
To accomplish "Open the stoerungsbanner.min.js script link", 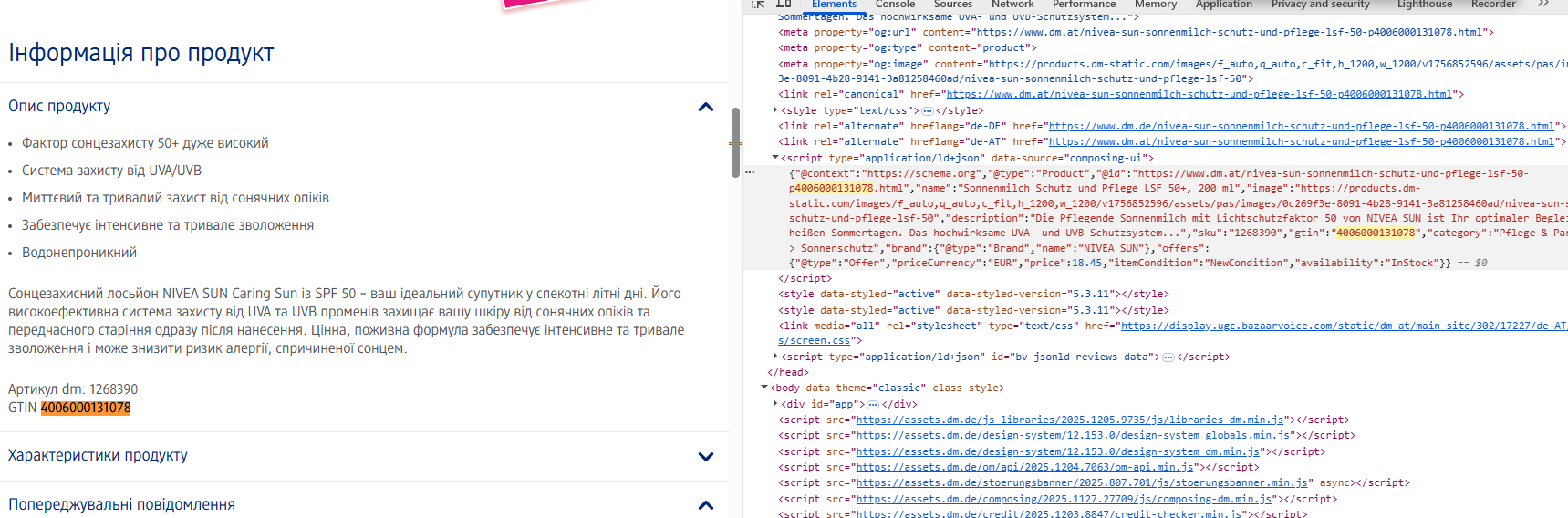I will tap(1082, 483).
